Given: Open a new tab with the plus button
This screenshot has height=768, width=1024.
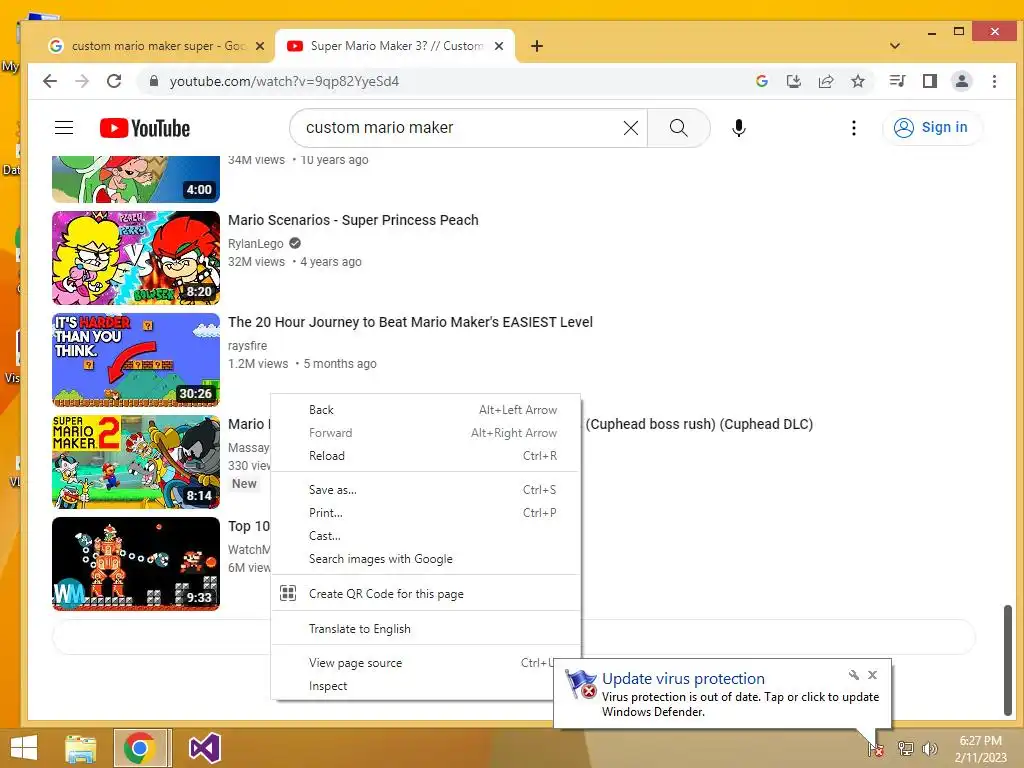Looking at the screenshot, I should click(x=537, y=46).
